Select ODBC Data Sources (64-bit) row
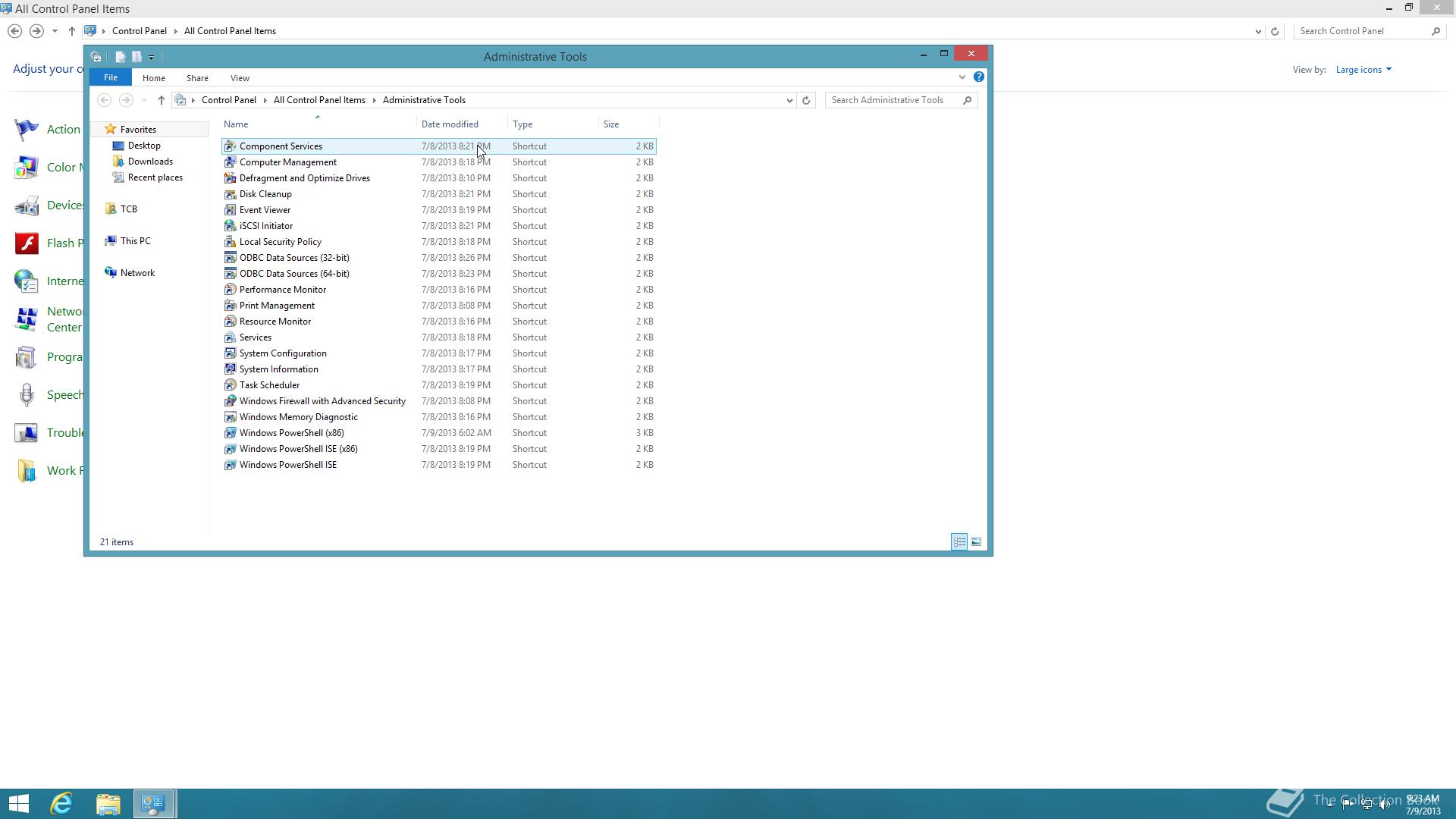Screen dimensions: 1456x819 coord(438,274)
